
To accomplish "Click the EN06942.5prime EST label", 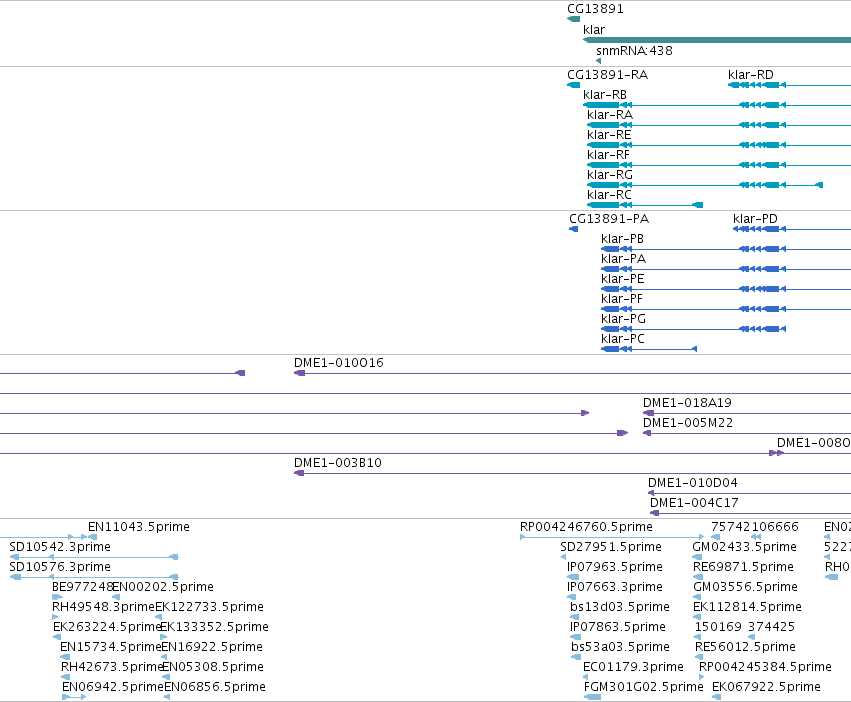I will [x=112, y=687].
